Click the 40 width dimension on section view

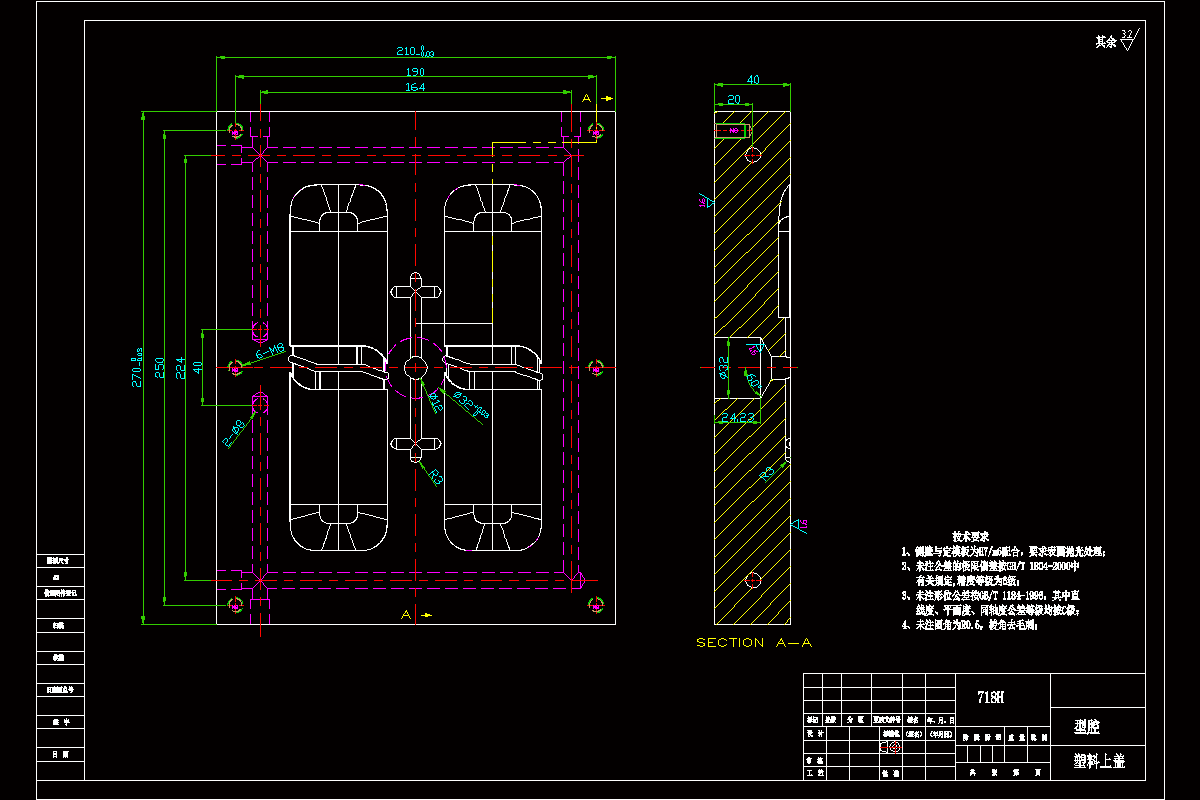753,79
